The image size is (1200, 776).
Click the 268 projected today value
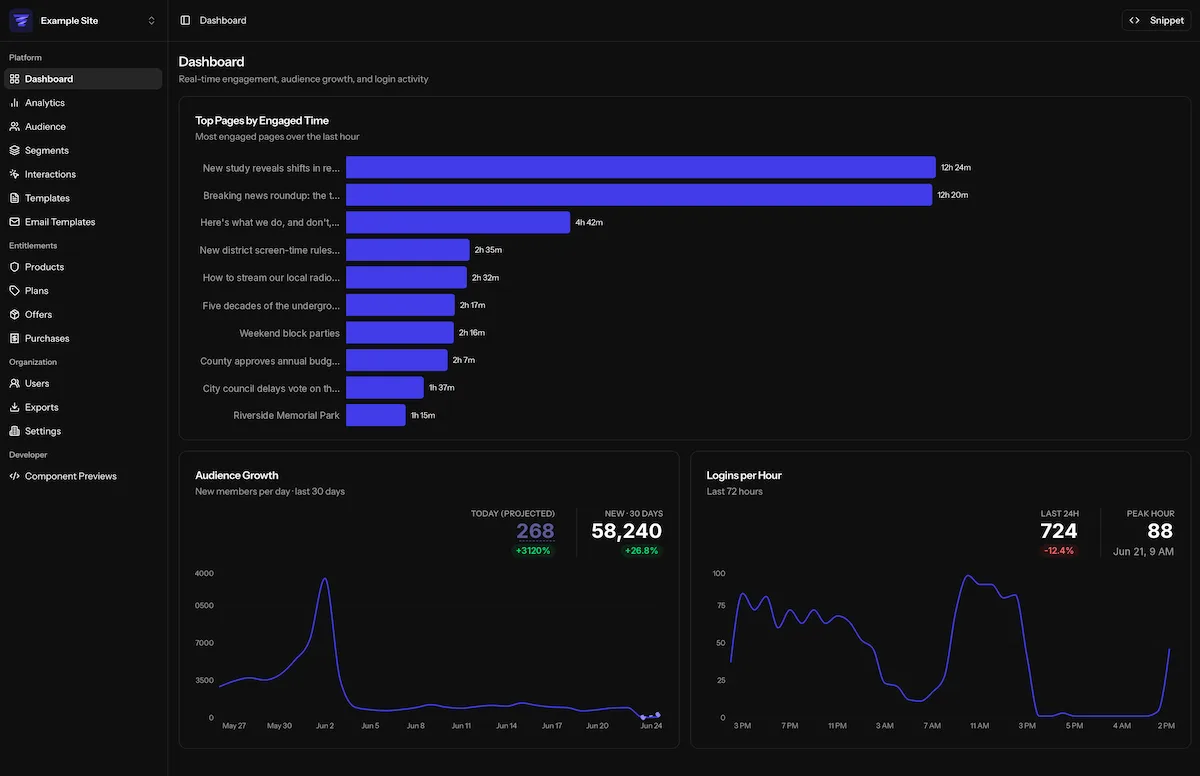[535, 531]
